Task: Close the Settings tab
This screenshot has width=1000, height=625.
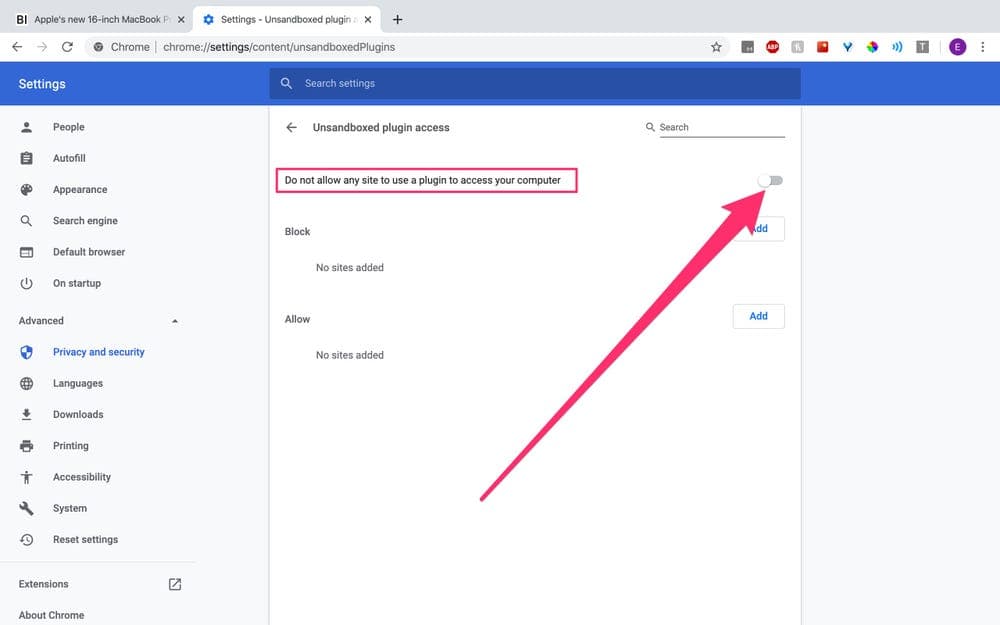Action: click(368, 20)
